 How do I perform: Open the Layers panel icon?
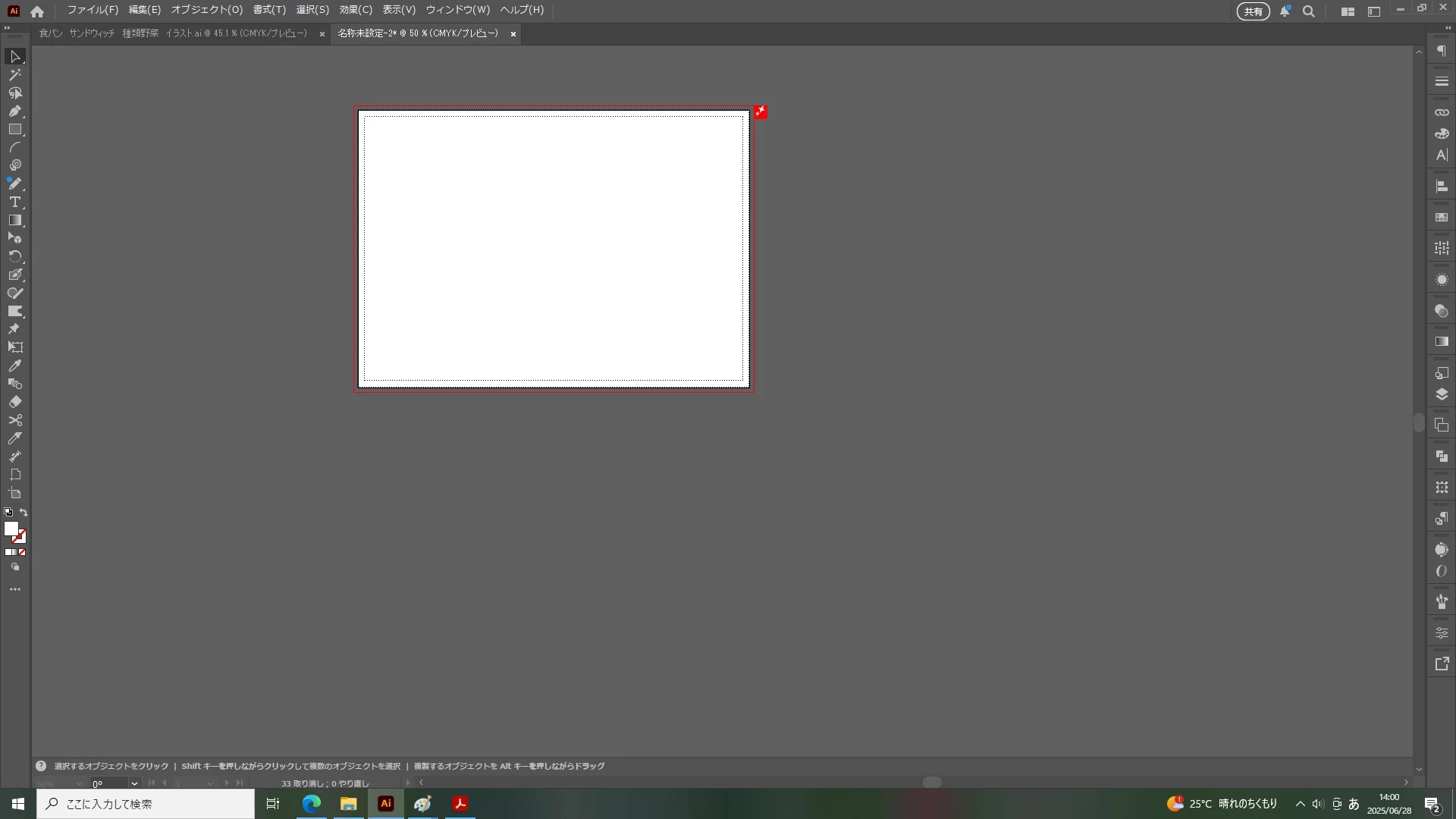pyautogui.click(x=1442, y=394)
